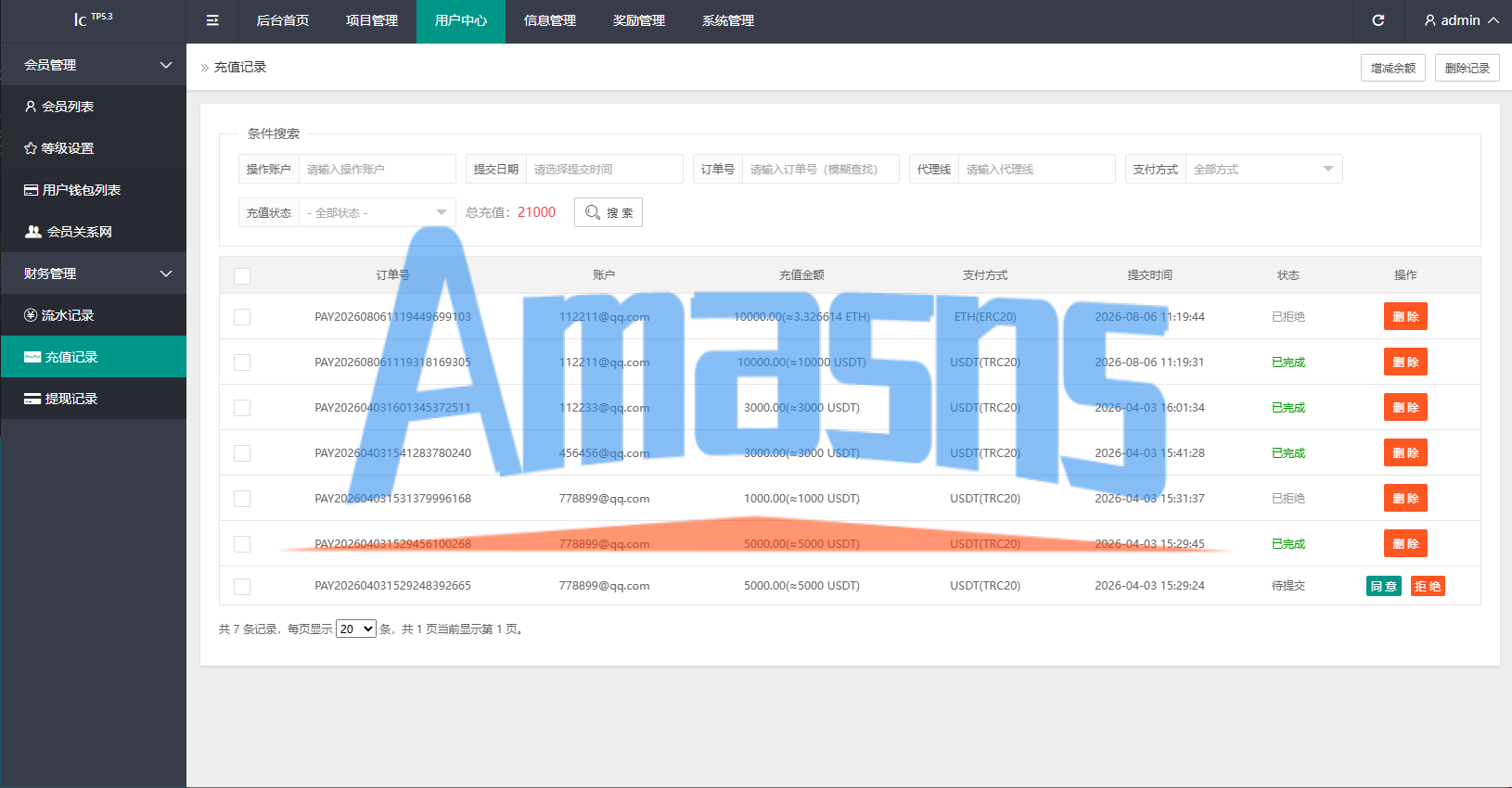Open 提现记录 in the sidebar

point(94,399)
